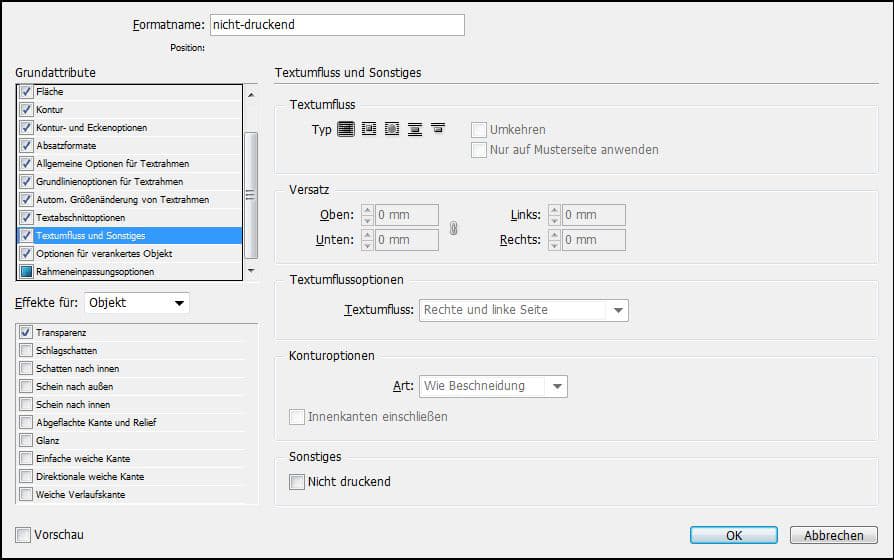Screen dimensions: 894x560
Task: Toggle the Vorschau checkbox
Action: pos(23,535)
